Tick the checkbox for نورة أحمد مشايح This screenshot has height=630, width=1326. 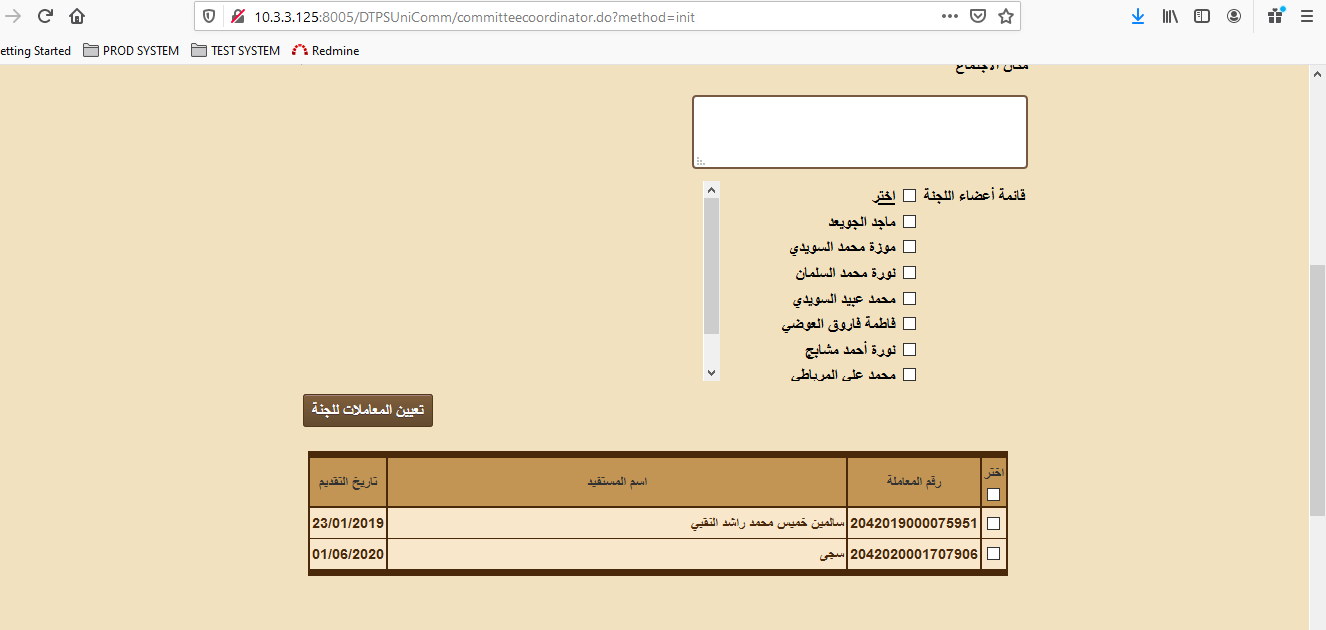coord(910,350)
